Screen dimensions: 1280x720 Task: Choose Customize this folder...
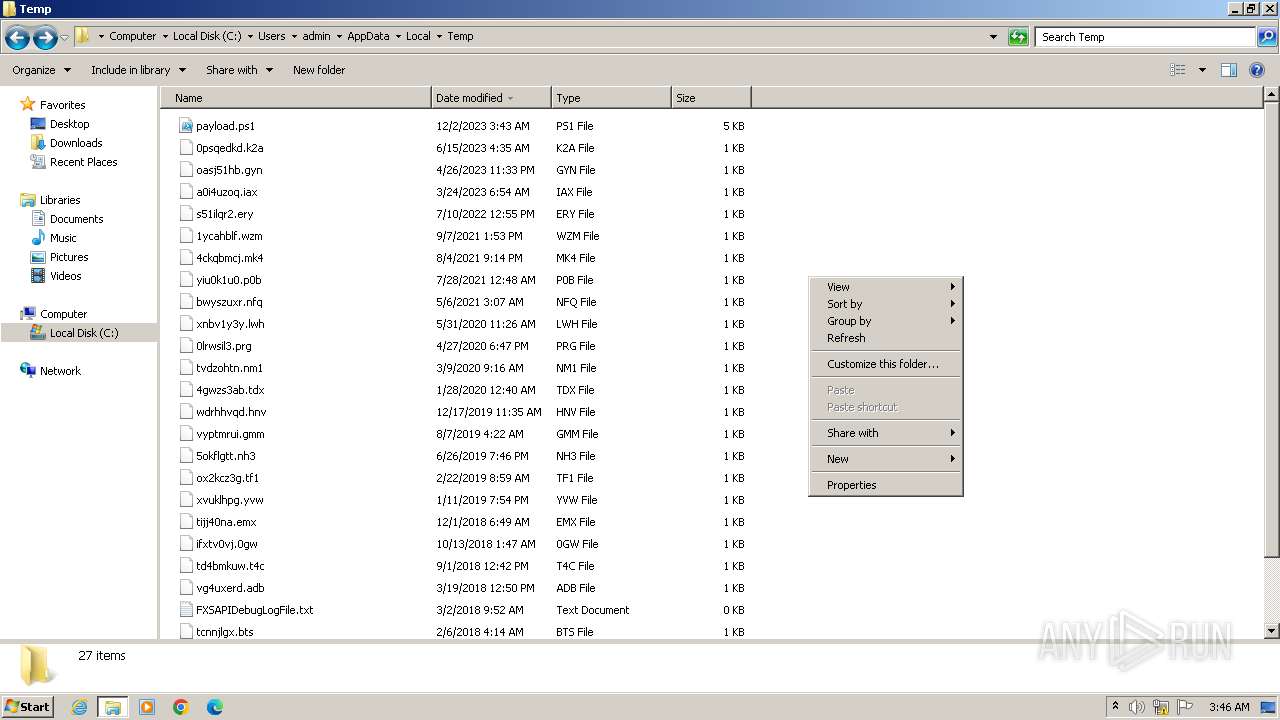click(x=886, y=364)
